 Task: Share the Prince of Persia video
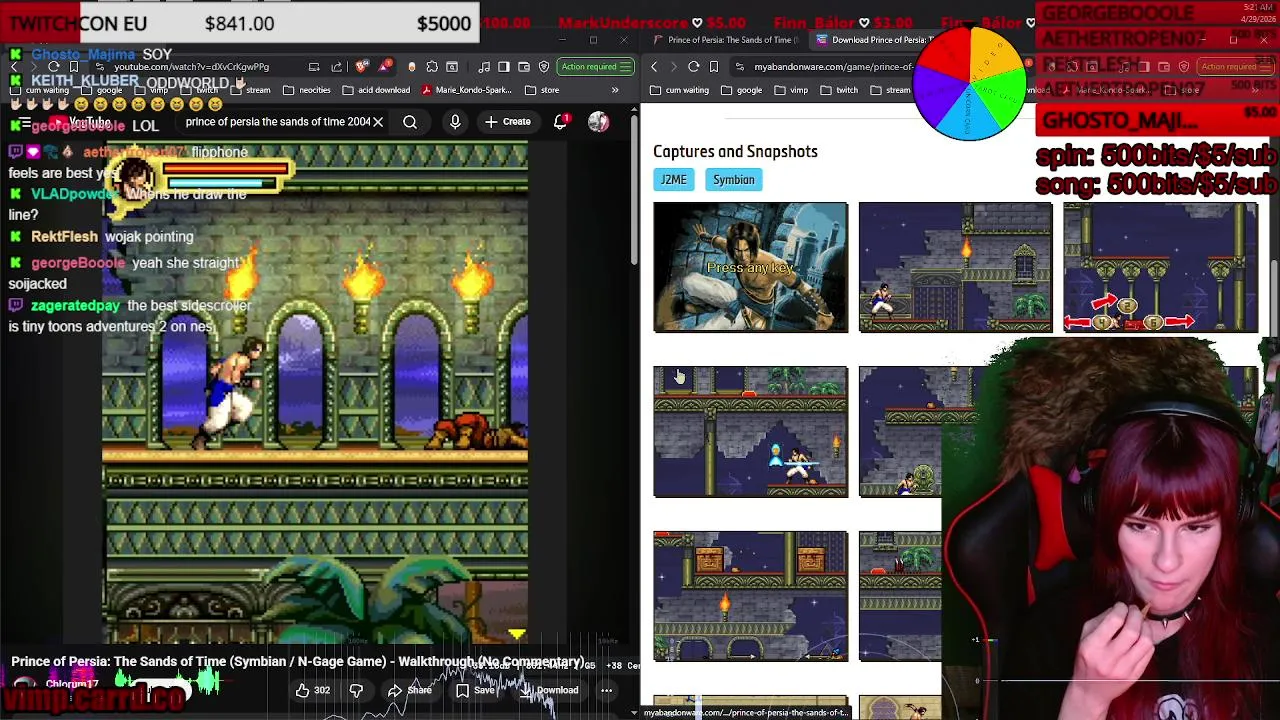(x=409, y=690)
